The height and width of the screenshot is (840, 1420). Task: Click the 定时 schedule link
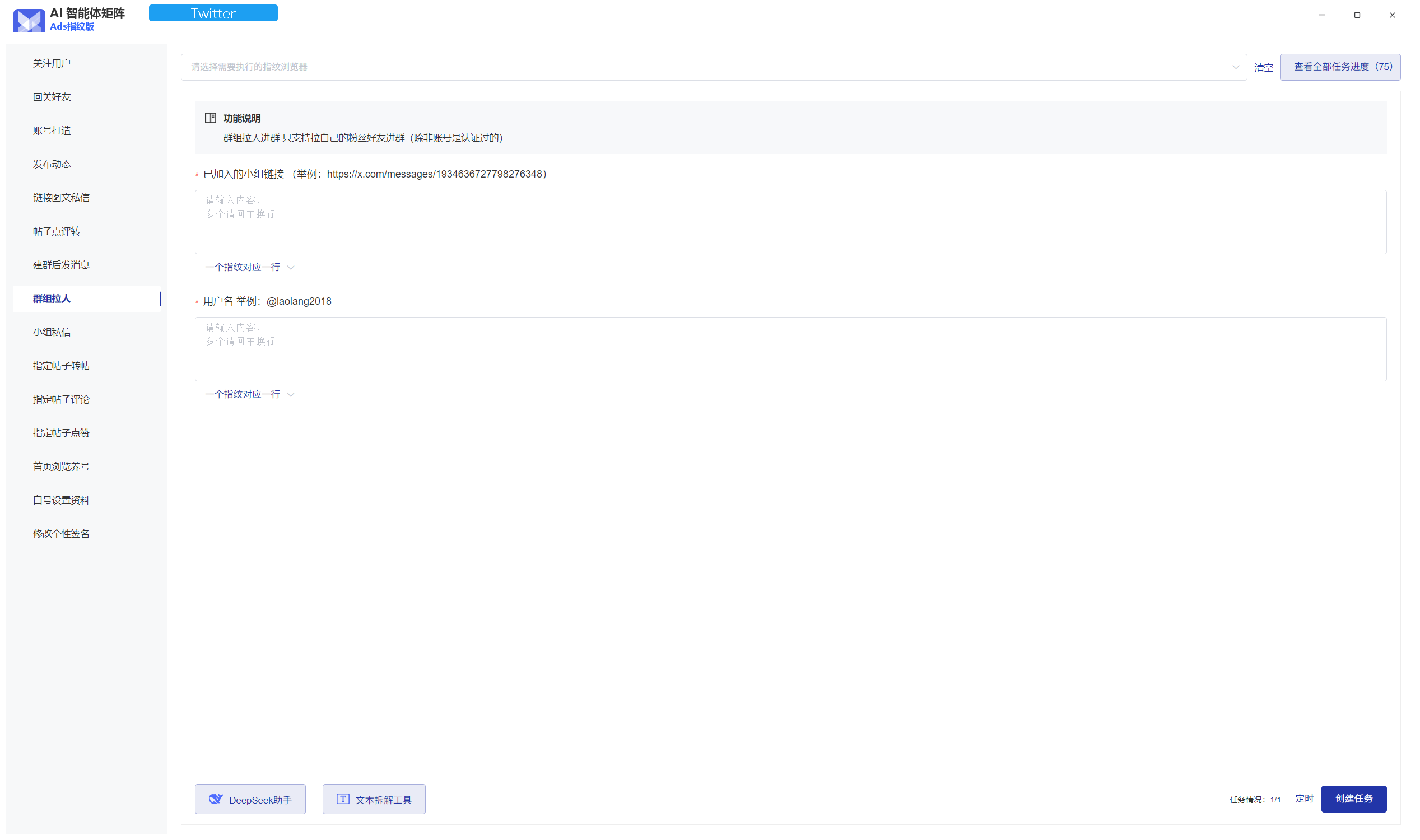[x=1304, y=799]
